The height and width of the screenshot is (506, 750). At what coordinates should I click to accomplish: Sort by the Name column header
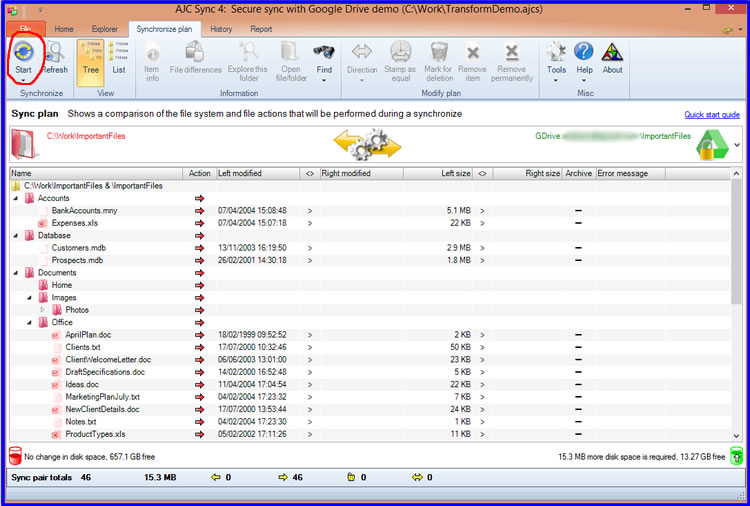pos(96,173)
